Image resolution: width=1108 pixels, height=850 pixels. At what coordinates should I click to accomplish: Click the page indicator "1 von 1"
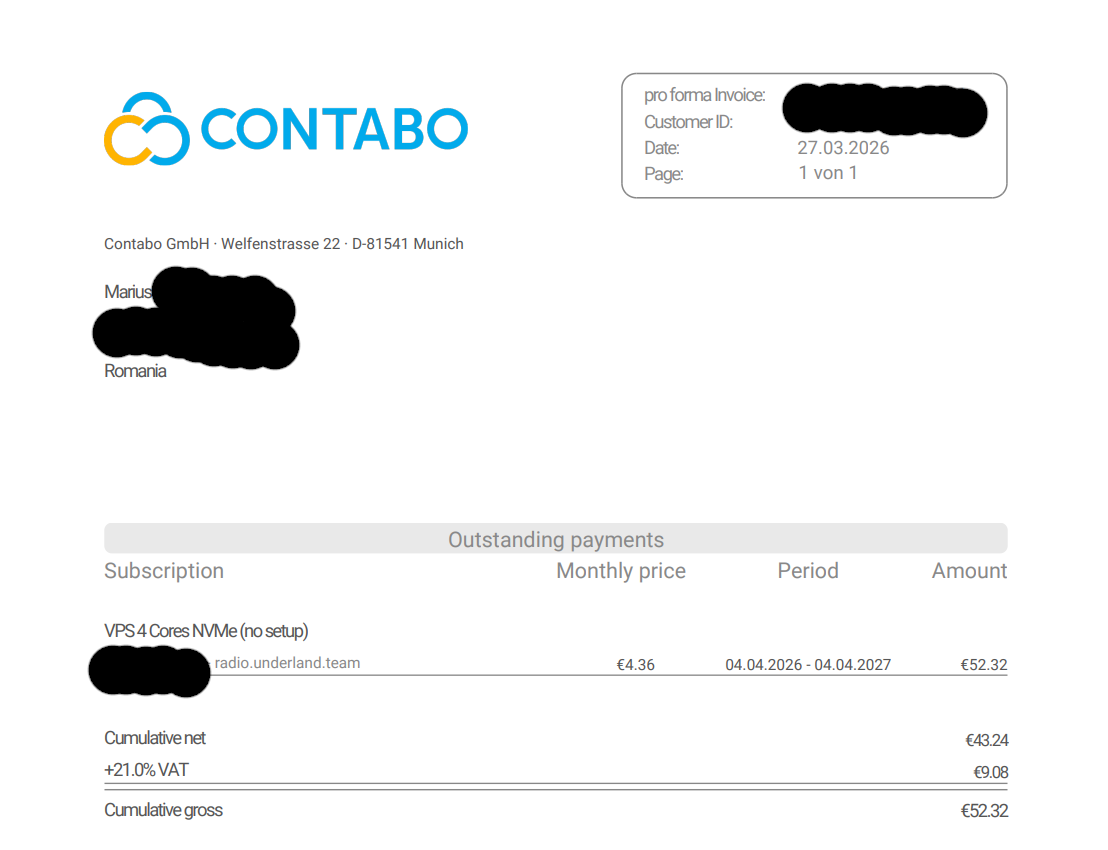pos(827,173)
